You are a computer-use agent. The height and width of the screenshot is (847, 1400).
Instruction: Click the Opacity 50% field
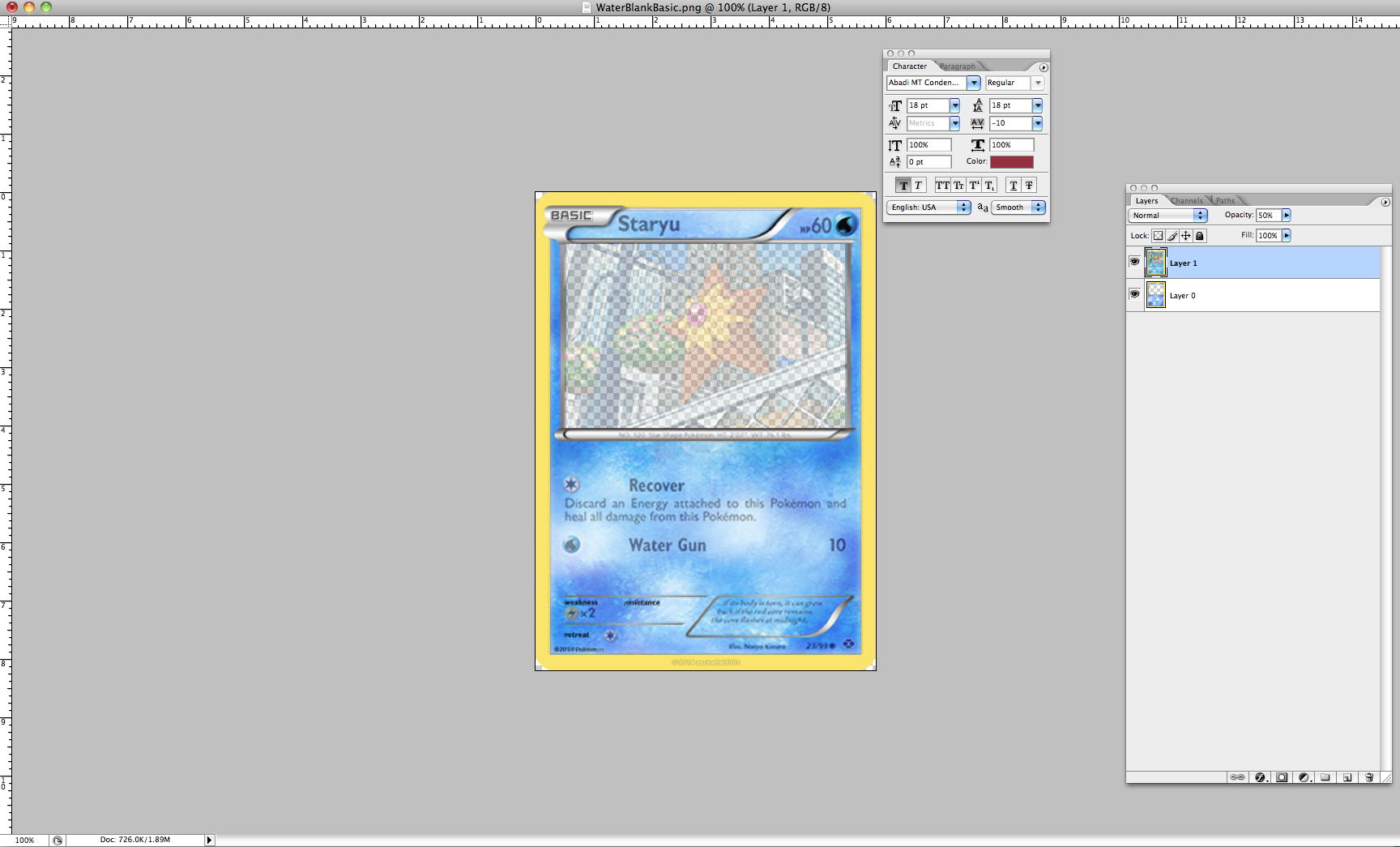tap(1268, 215)
